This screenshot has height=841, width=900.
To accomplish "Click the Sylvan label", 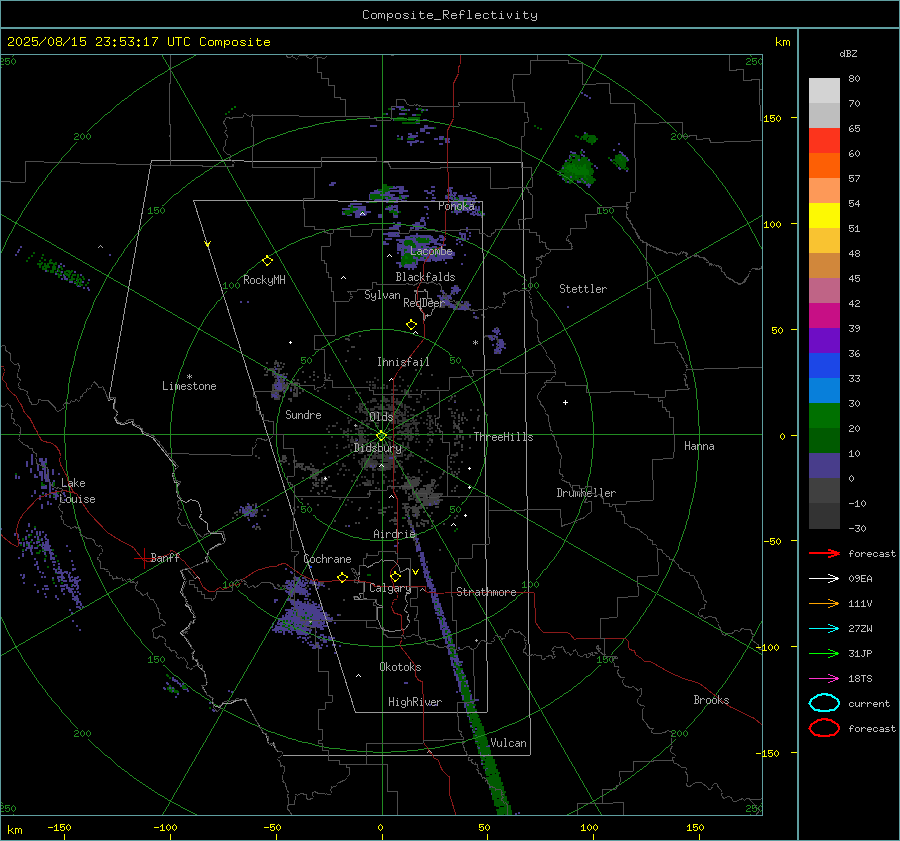I will [x=382, y=295].
